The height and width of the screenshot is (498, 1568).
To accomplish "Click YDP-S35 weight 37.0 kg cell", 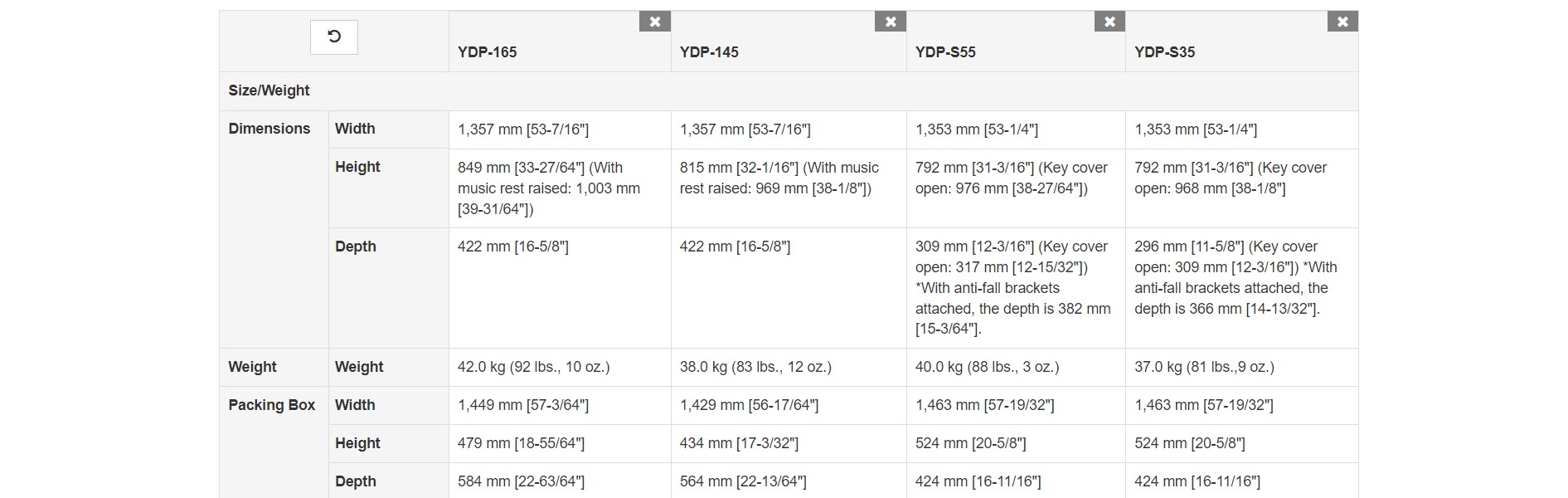I will pos(1241,367).
